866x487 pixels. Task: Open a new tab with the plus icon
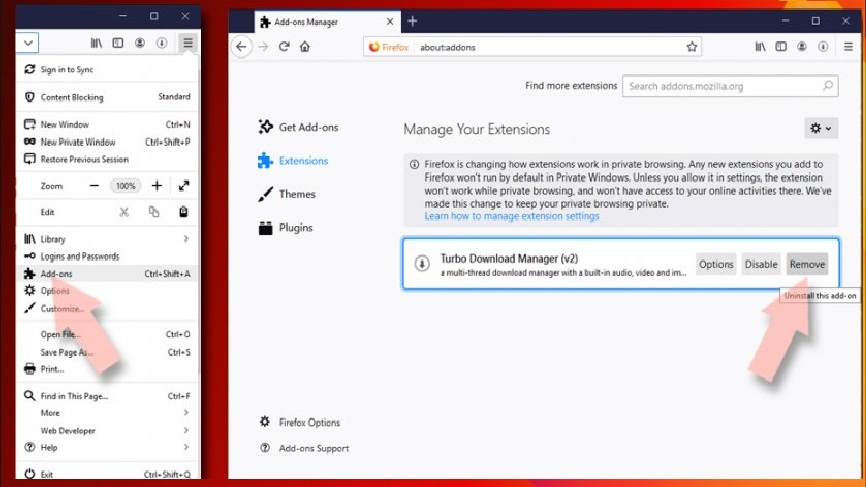coord(412,21)
